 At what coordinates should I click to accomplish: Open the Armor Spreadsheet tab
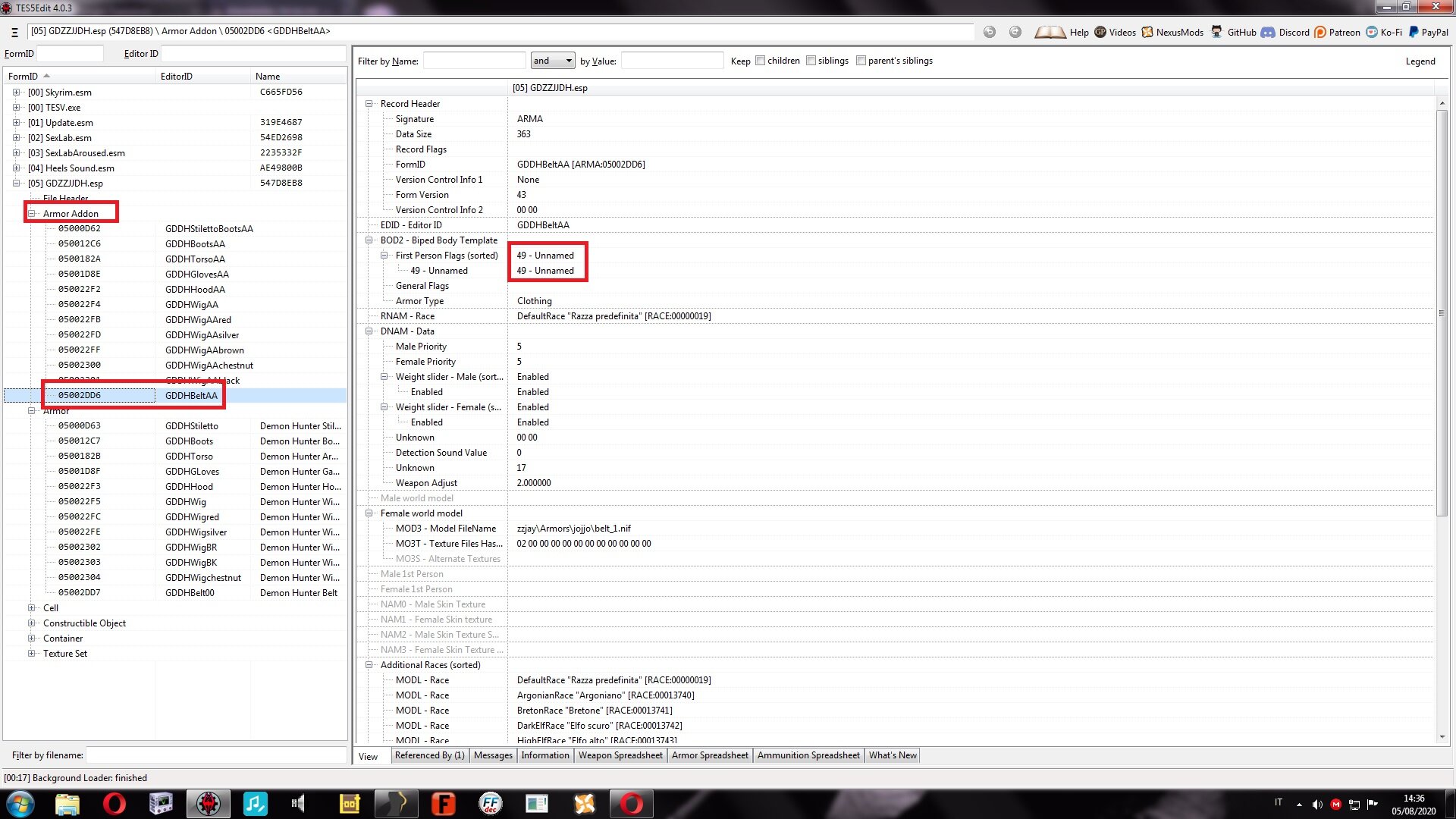[x=710, y=755]
